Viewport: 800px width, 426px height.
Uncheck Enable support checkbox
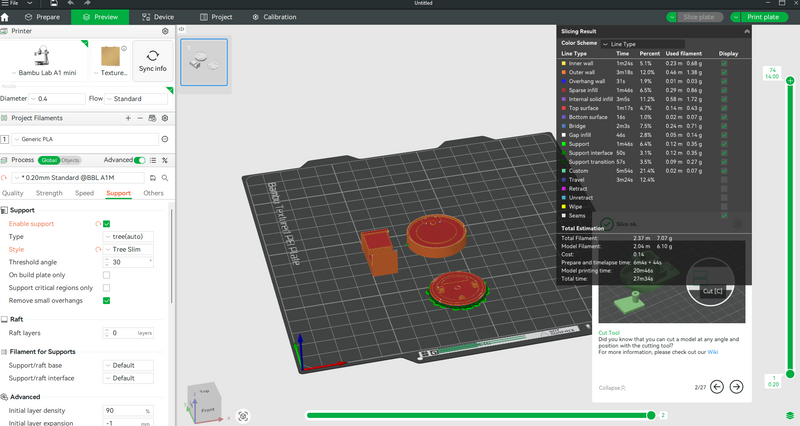coord(107,224)
